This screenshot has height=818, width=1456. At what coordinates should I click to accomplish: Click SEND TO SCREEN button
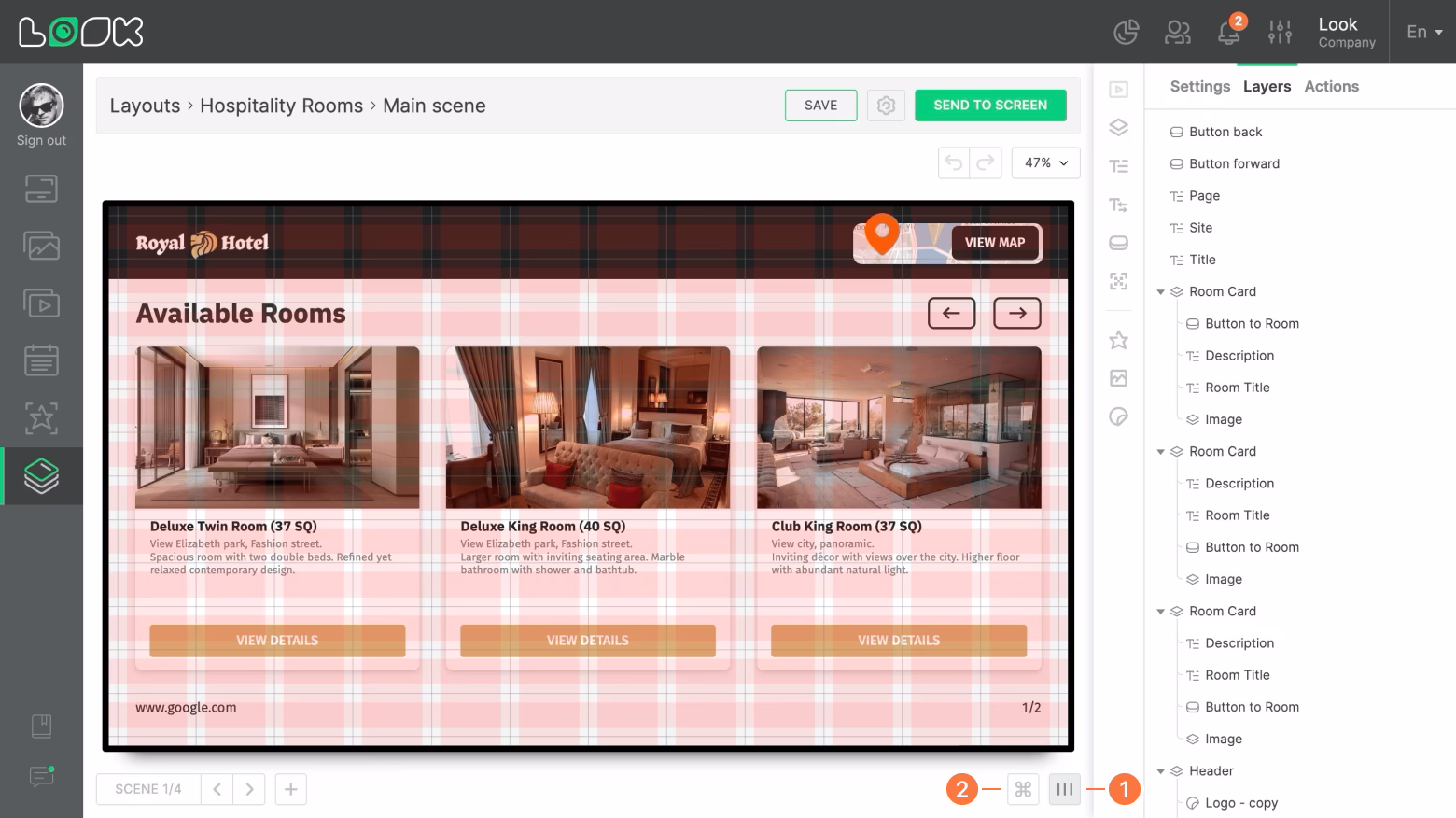990,106
